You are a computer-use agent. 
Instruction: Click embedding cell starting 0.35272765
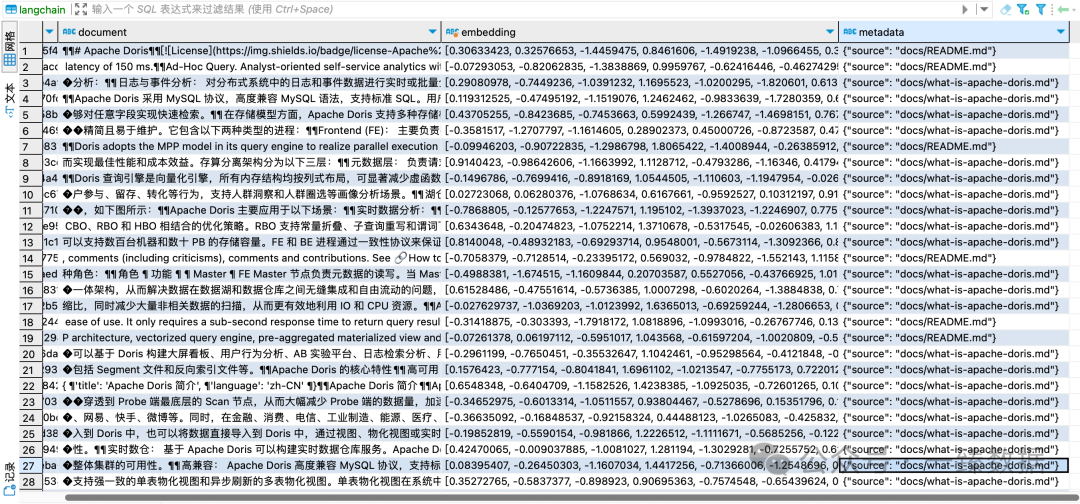point(641,481)
